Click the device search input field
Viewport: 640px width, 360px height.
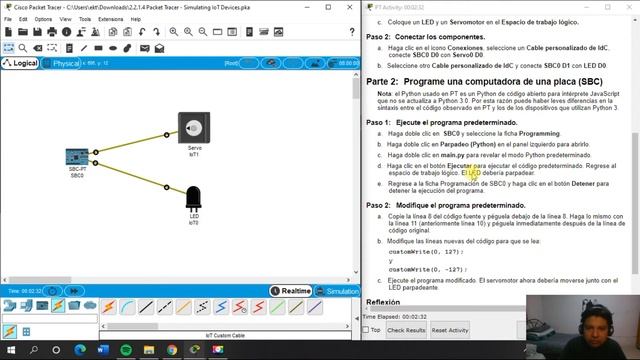pyautogui.click(x=50, y=318)
